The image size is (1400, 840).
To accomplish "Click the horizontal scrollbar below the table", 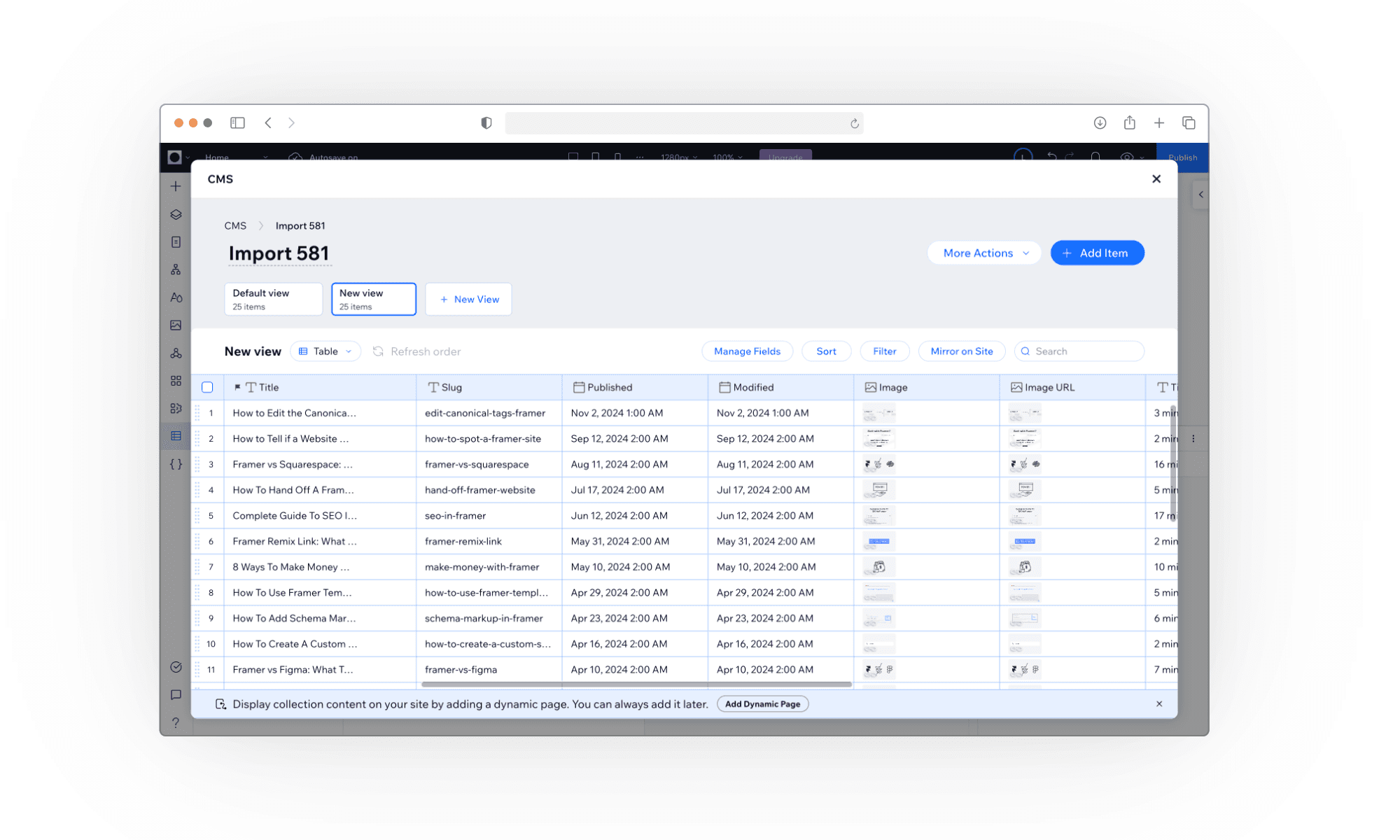I will pos(636,684).
